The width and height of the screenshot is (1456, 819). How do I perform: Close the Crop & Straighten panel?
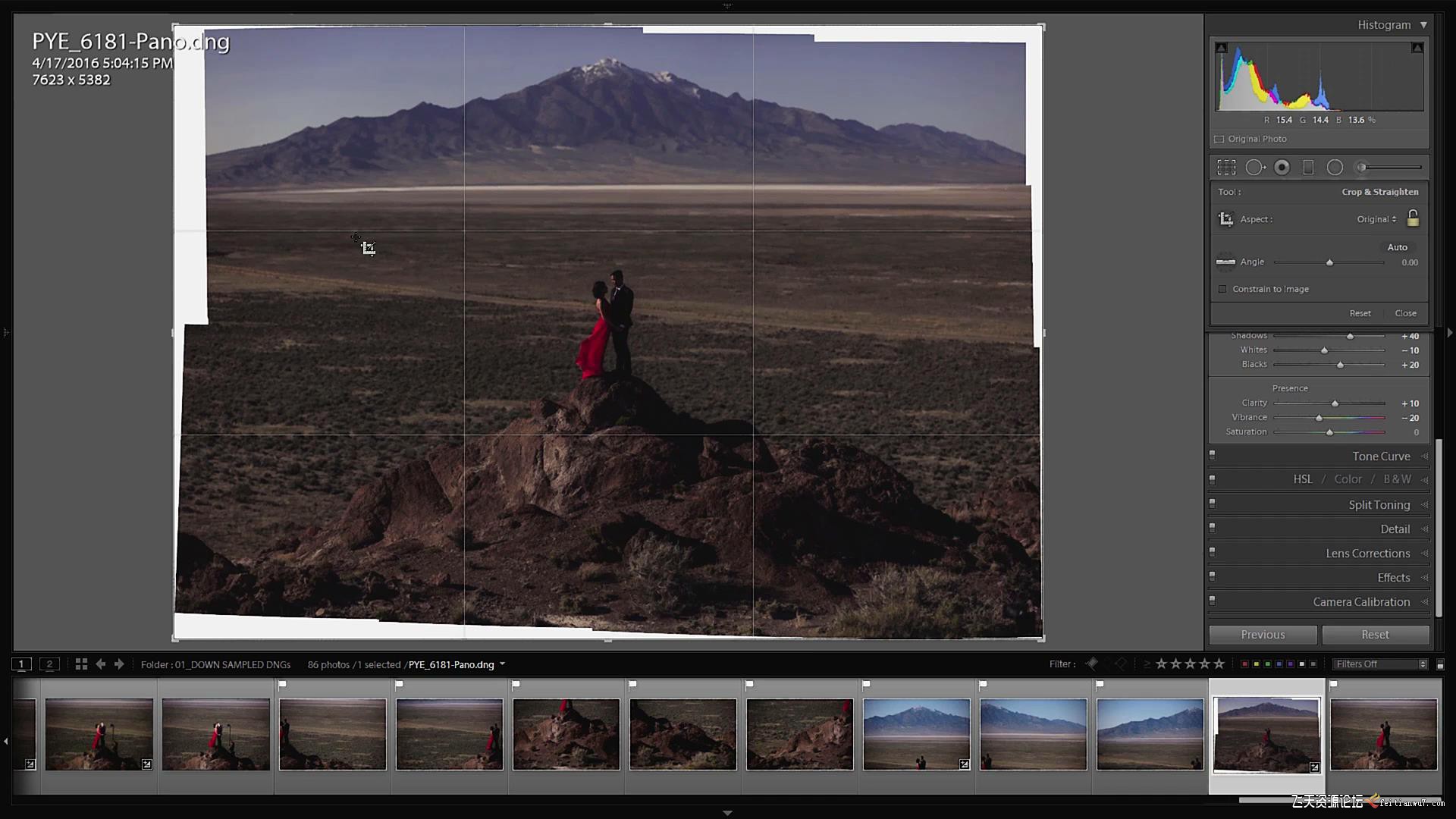(1405, 313)
